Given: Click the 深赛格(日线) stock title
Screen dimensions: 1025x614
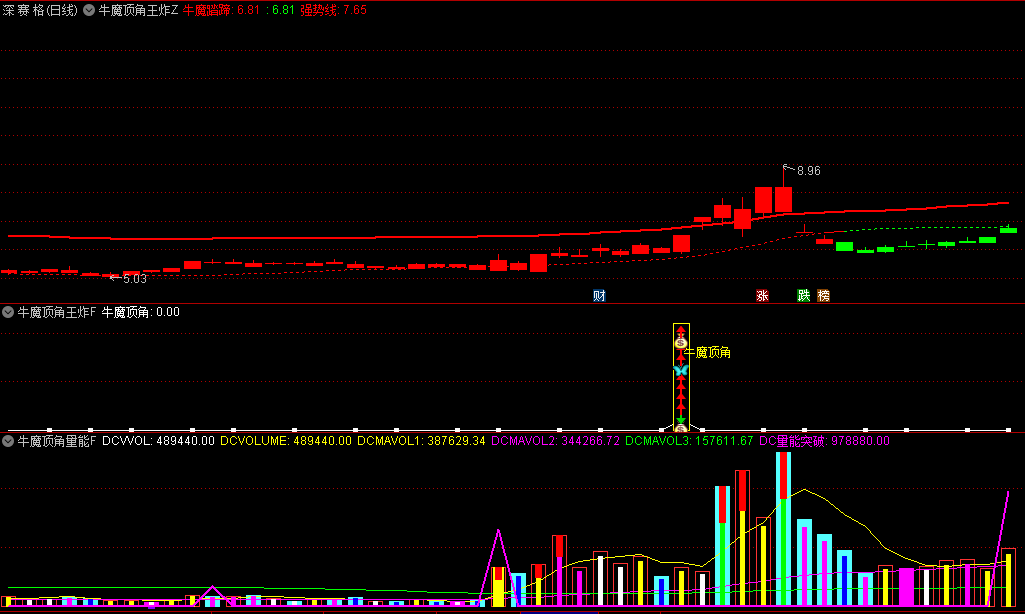Looking at the screenshot, I should tap(40, 10).
